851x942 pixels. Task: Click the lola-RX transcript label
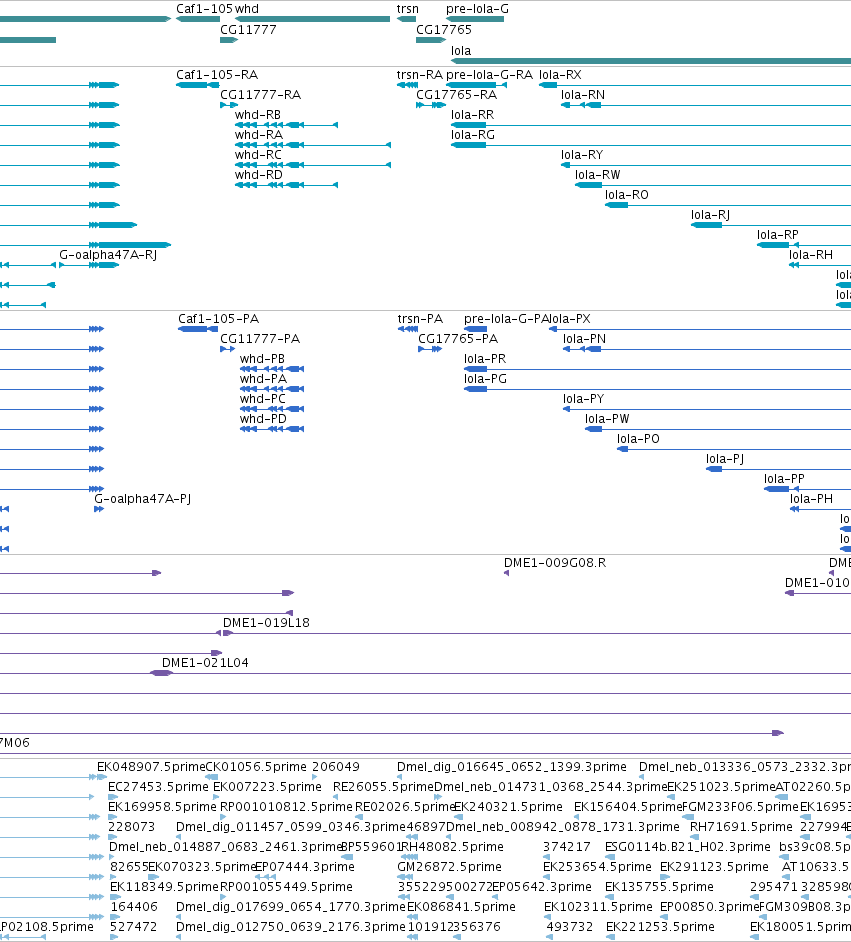click(x=560, y=74)
